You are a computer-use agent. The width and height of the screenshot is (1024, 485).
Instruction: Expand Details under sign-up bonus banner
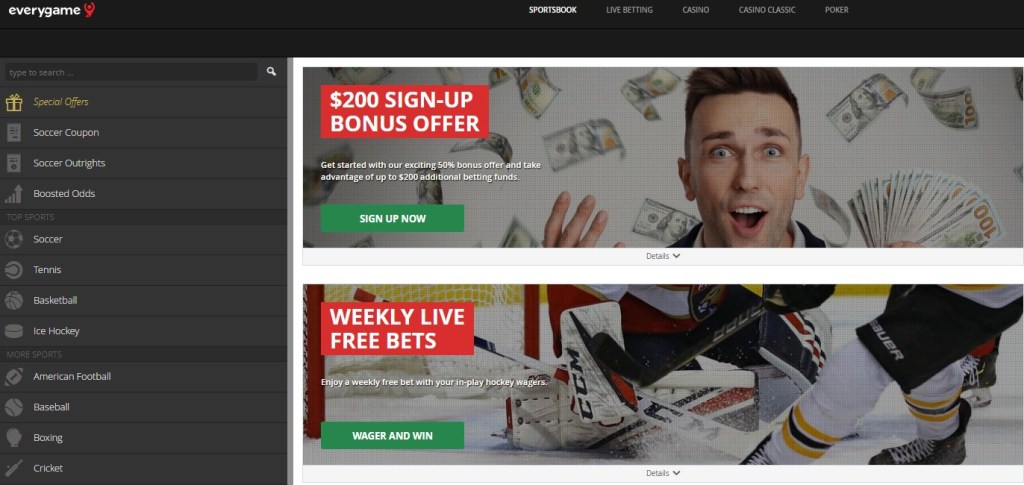click(663, 256)
